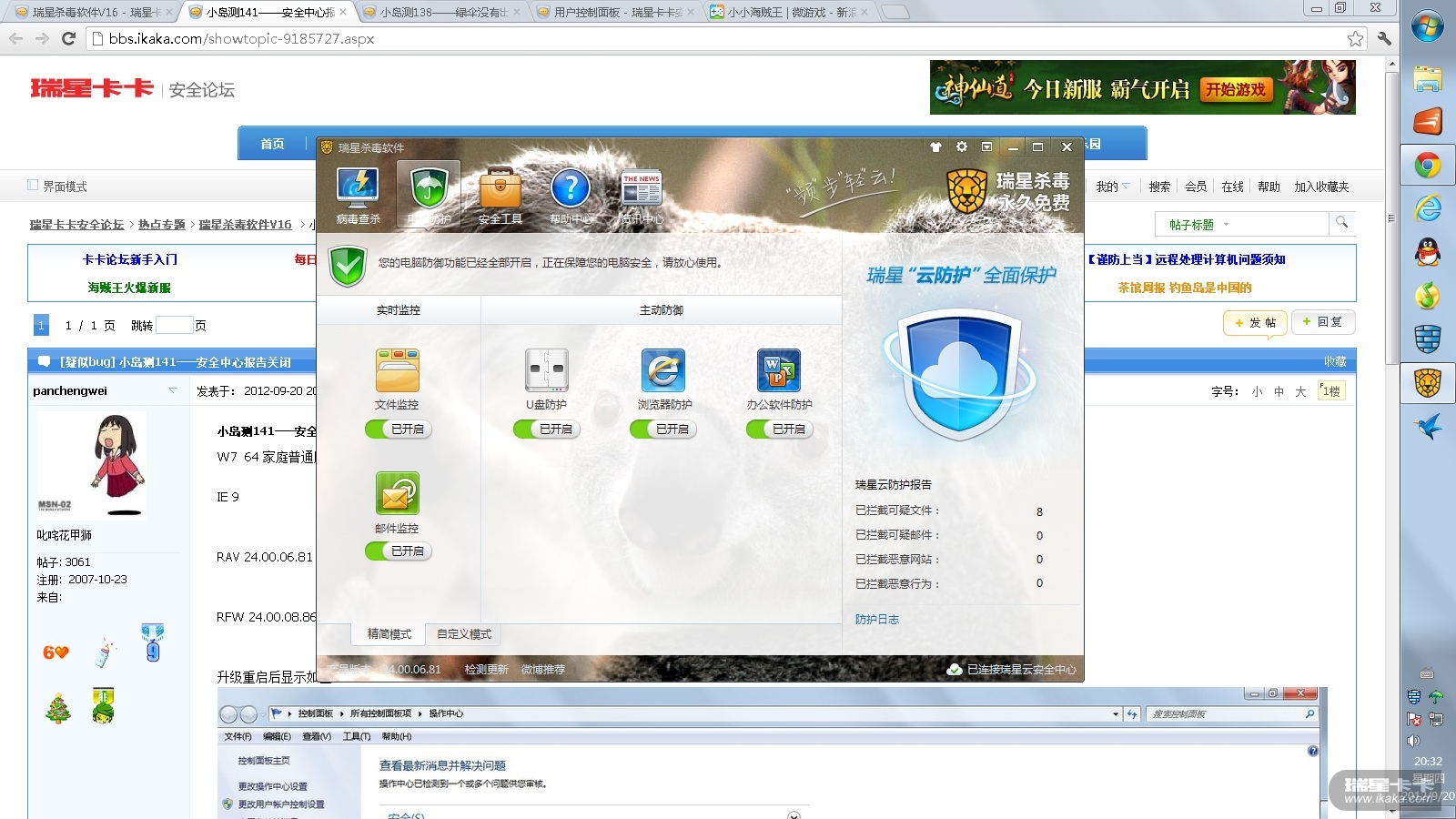This screenshot has height=819, width=1456.
Task: Open Windows Start orb
Action: (1428, 26)
